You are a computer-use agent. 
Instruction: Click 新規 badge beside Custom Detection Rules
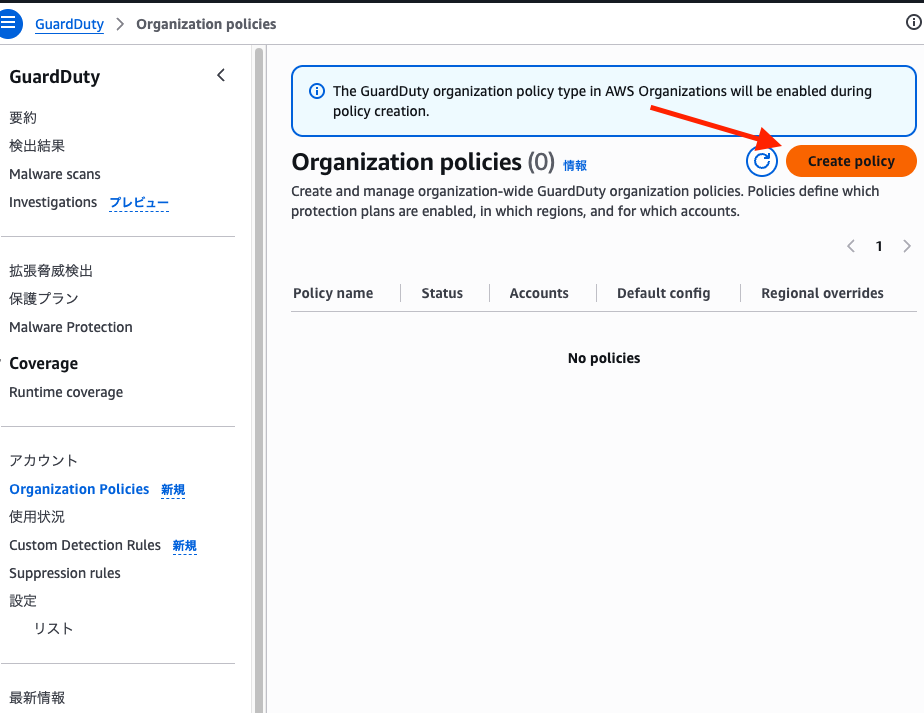tap(184, 546)
